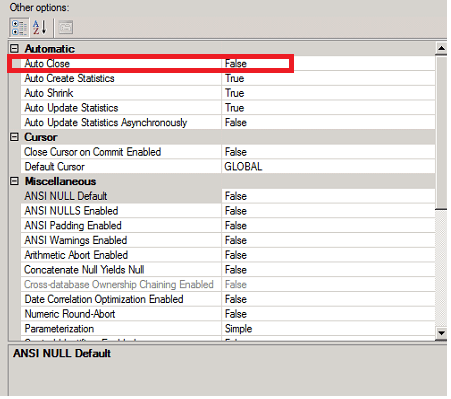Collapse the Cursor category

click(x=14, y=137)
